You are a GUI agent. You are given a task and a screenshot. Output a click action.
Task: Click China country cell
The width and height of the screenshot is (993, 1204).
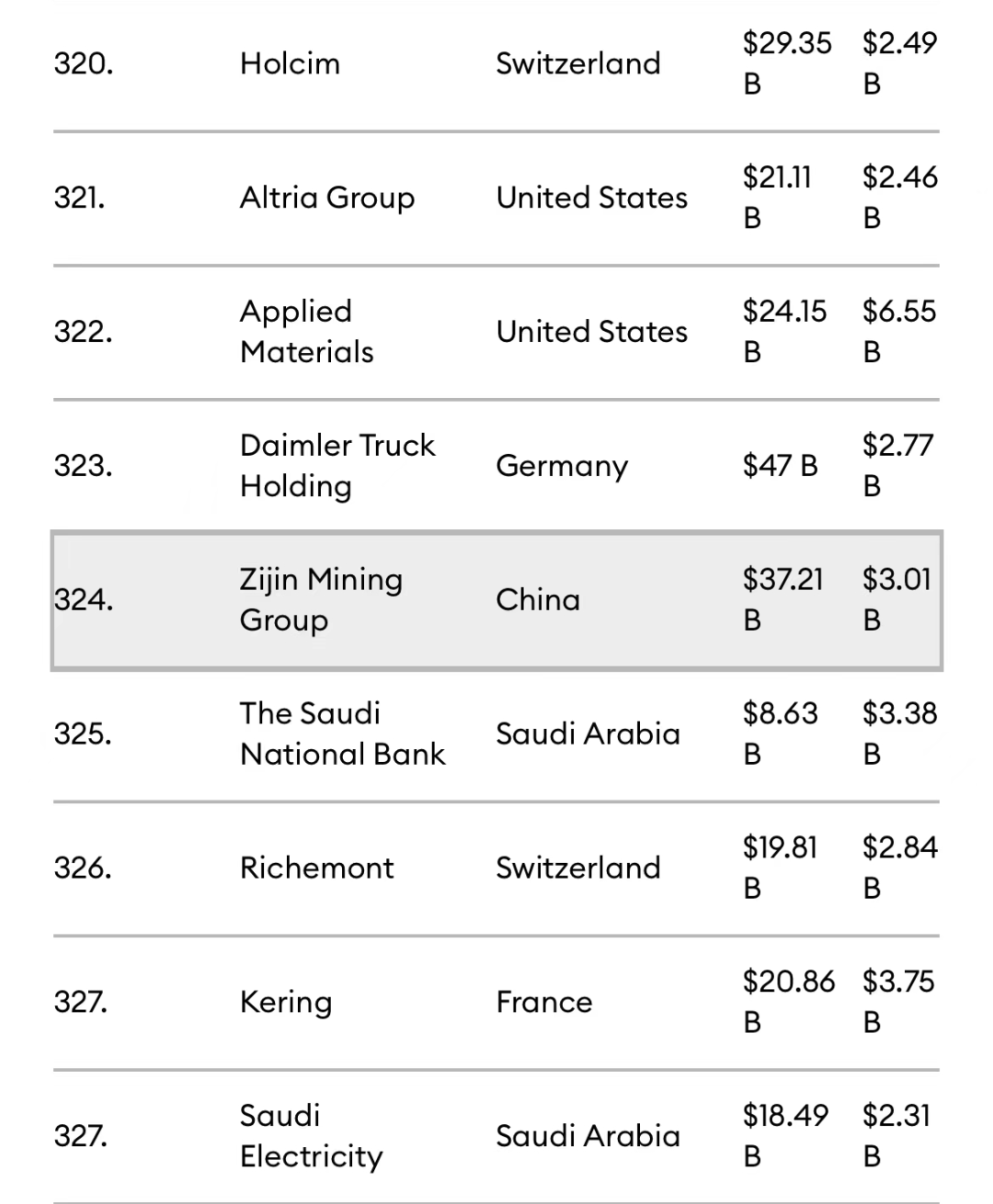click(x=538, y=600)
